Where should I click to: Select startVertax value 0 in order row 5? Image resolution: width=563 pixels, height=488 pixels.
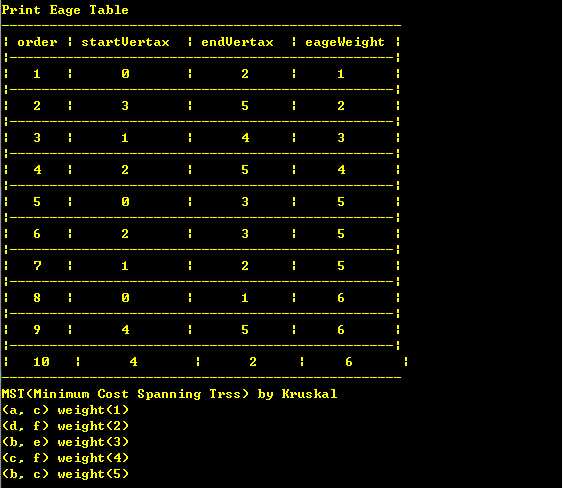tap(125, 202)
